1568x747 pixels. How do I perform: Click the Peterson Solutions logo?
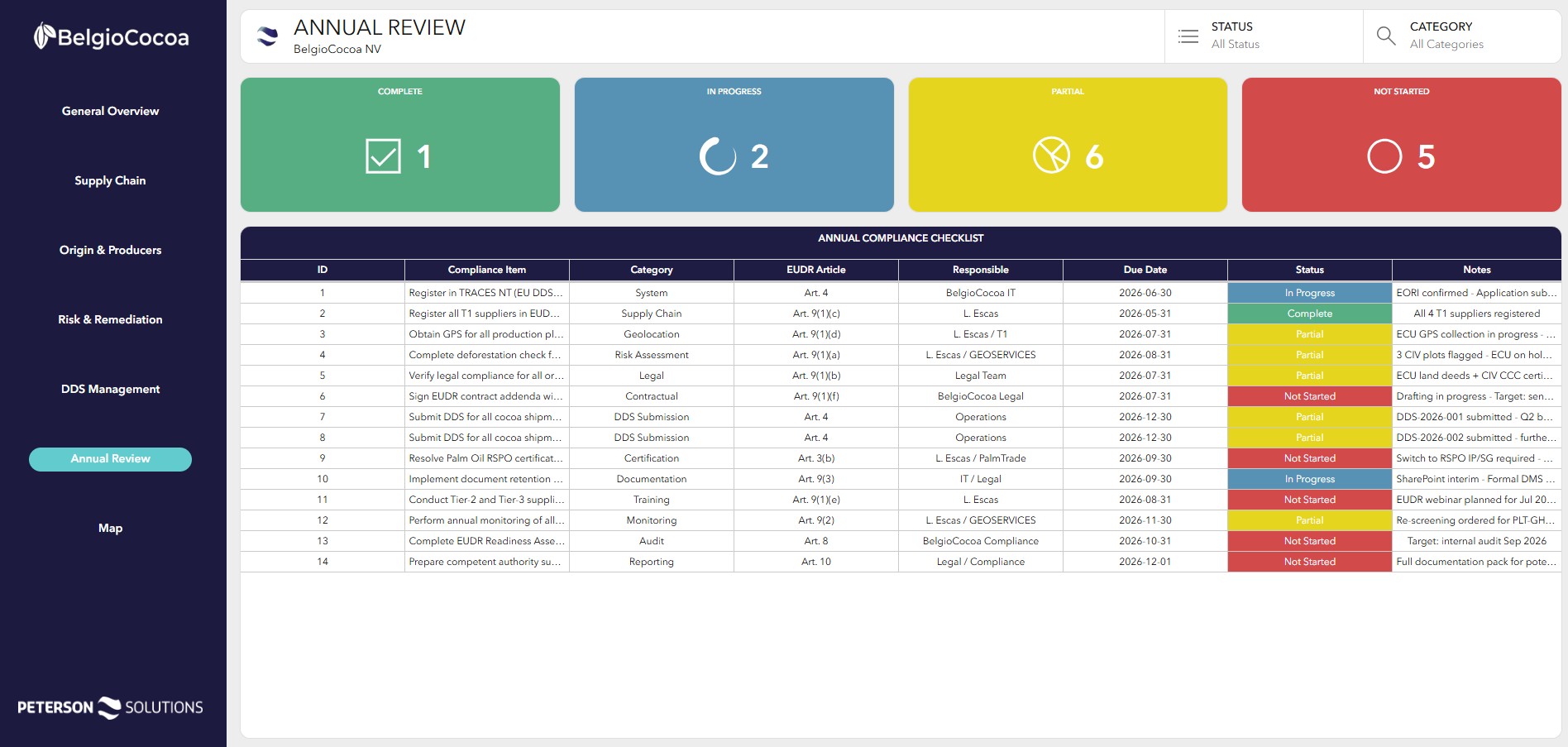click(111, 707)
